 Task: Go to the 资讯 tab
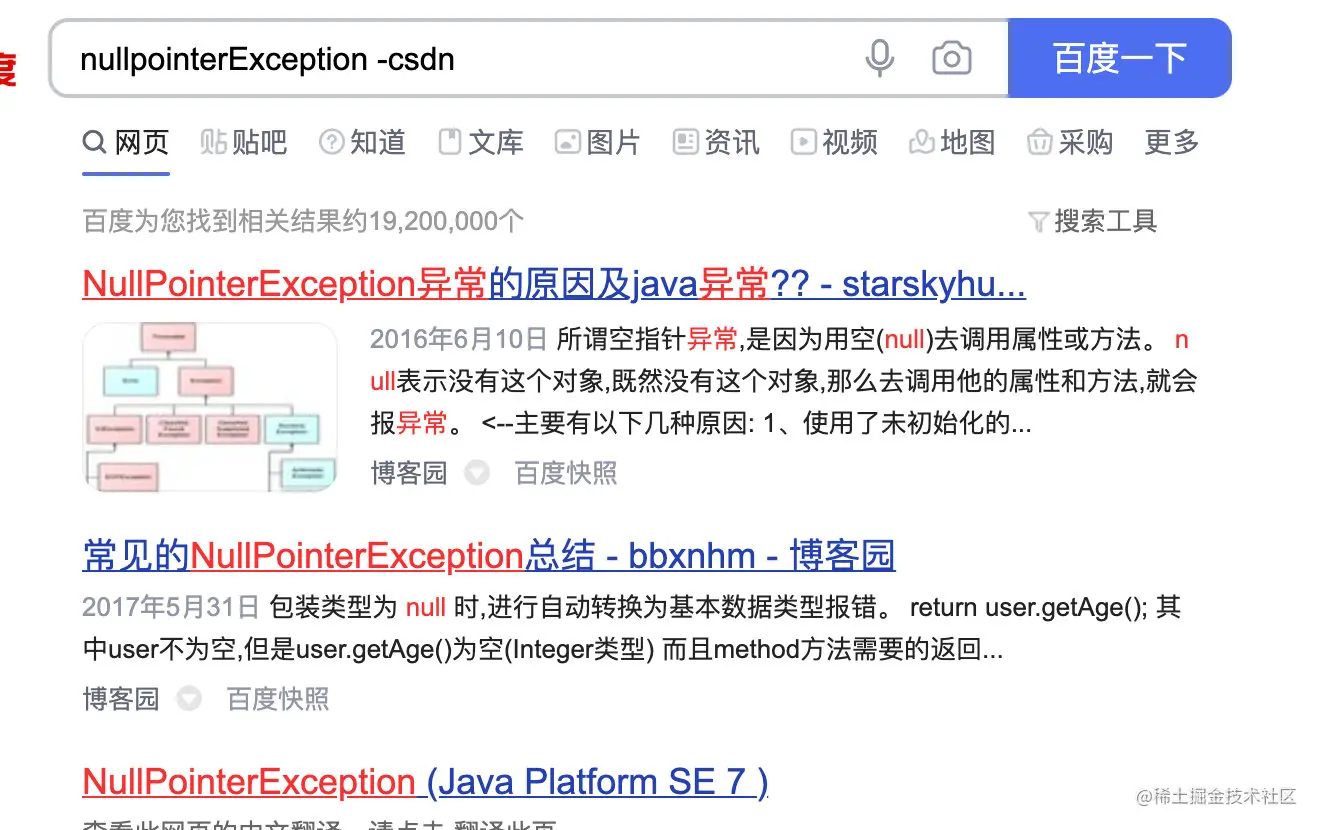[716, 142]
